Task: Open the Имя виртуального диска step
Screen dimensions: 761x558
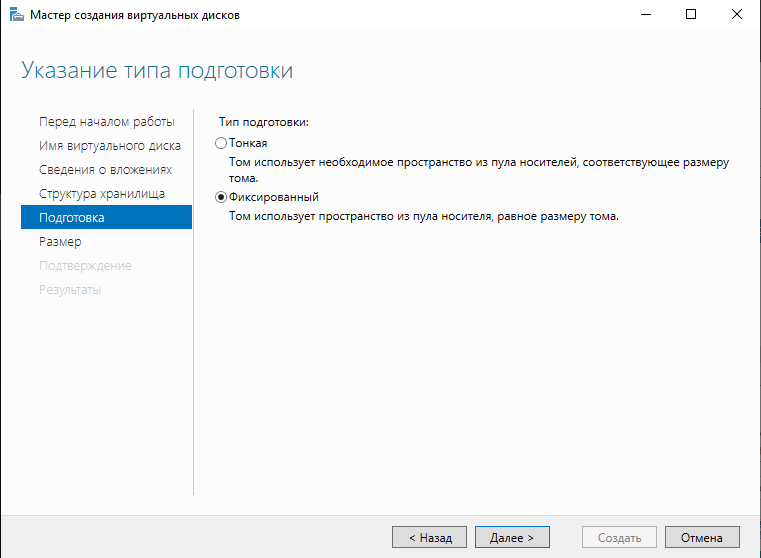Action: point(109,146)
